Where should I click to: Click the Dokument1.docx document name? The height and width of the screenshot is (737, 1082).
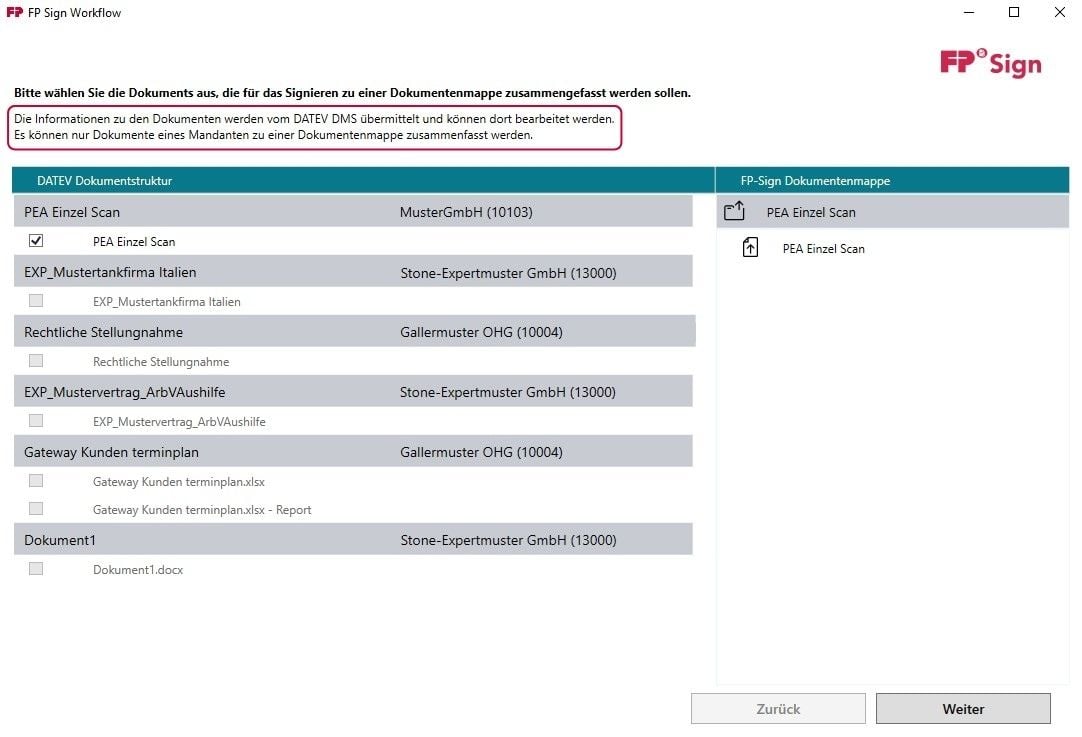coord(138,569)
